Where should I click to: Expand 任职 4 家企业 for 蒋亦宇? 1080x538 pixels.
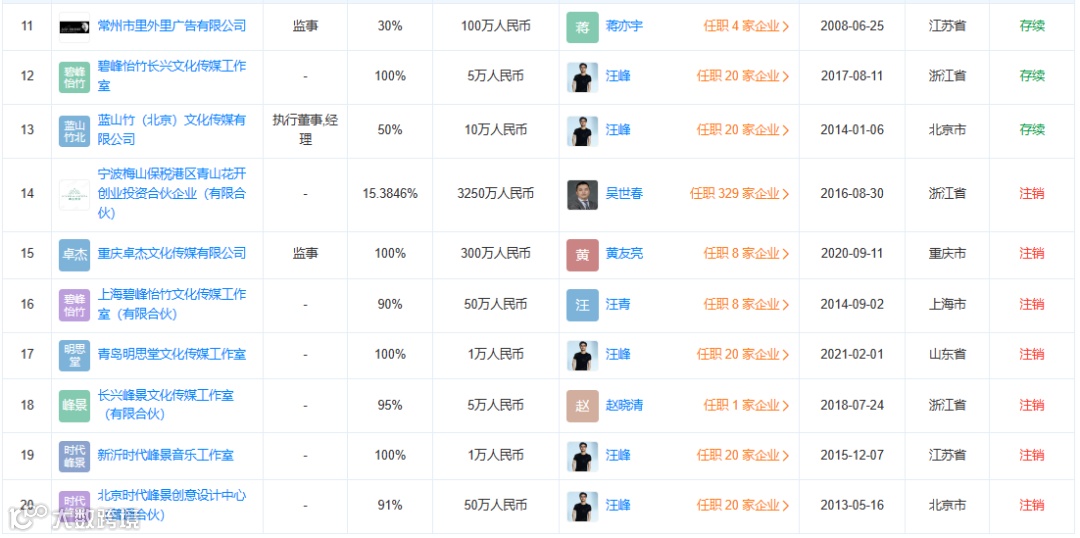click(745, 26)
